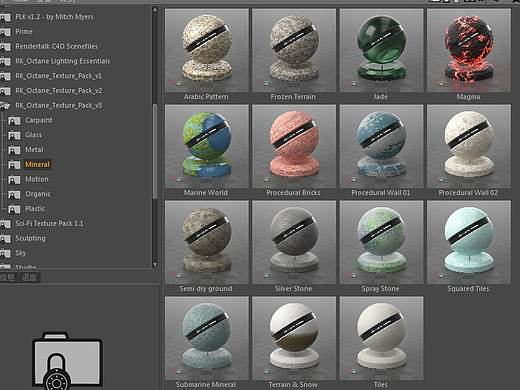Screen dimensions: 520x390
Task: Select the Frozen Terrain material thumbnail
Action: [294, 50]
